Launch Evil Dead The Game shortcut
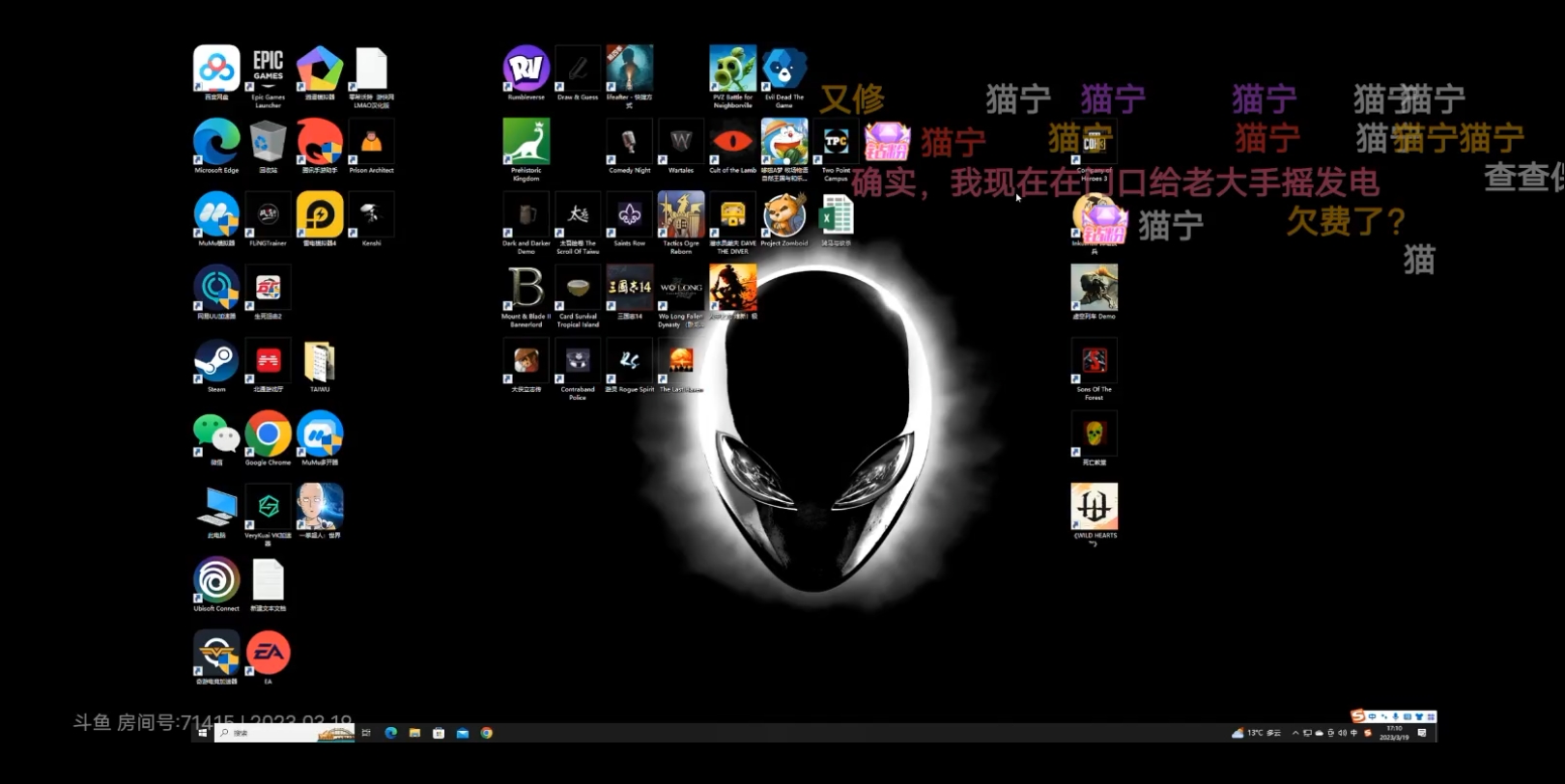 pos(784,76)
